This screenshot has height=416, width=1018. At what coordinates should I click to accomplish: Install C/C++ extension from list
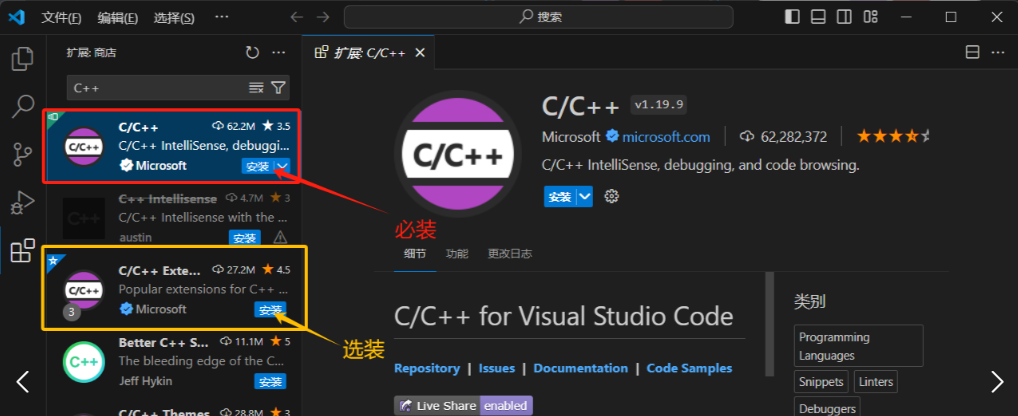[258, 167]
